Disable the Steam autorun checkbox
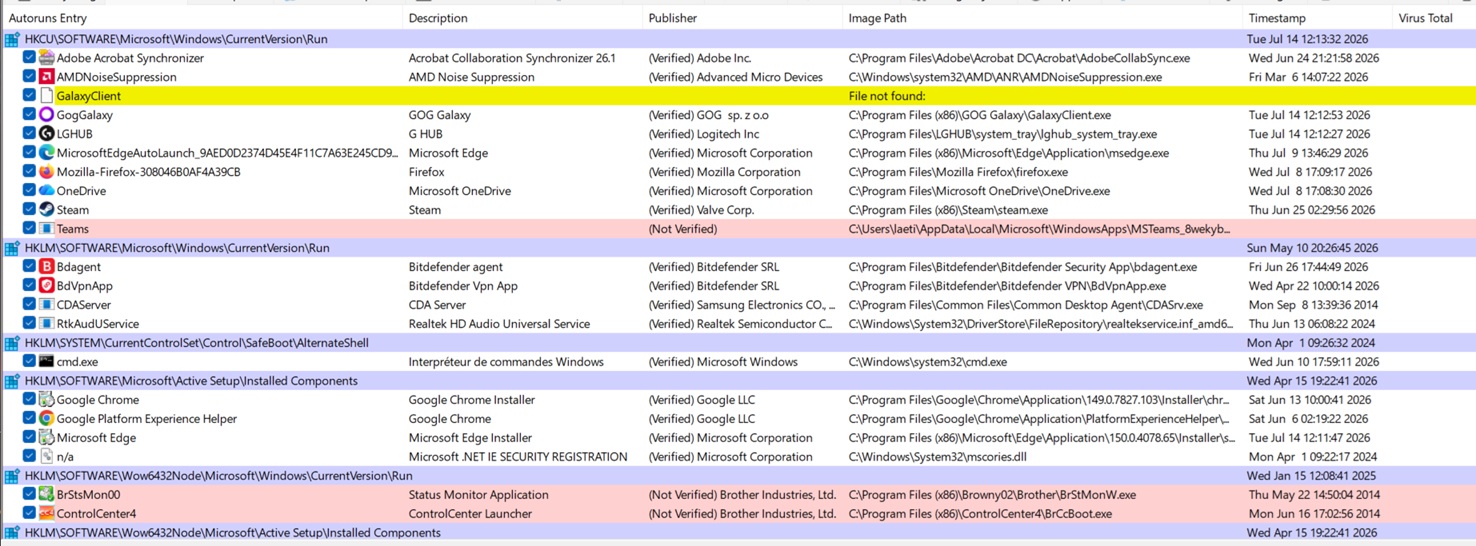This screenshot has height=546, width=1476. tap(29, 210)
